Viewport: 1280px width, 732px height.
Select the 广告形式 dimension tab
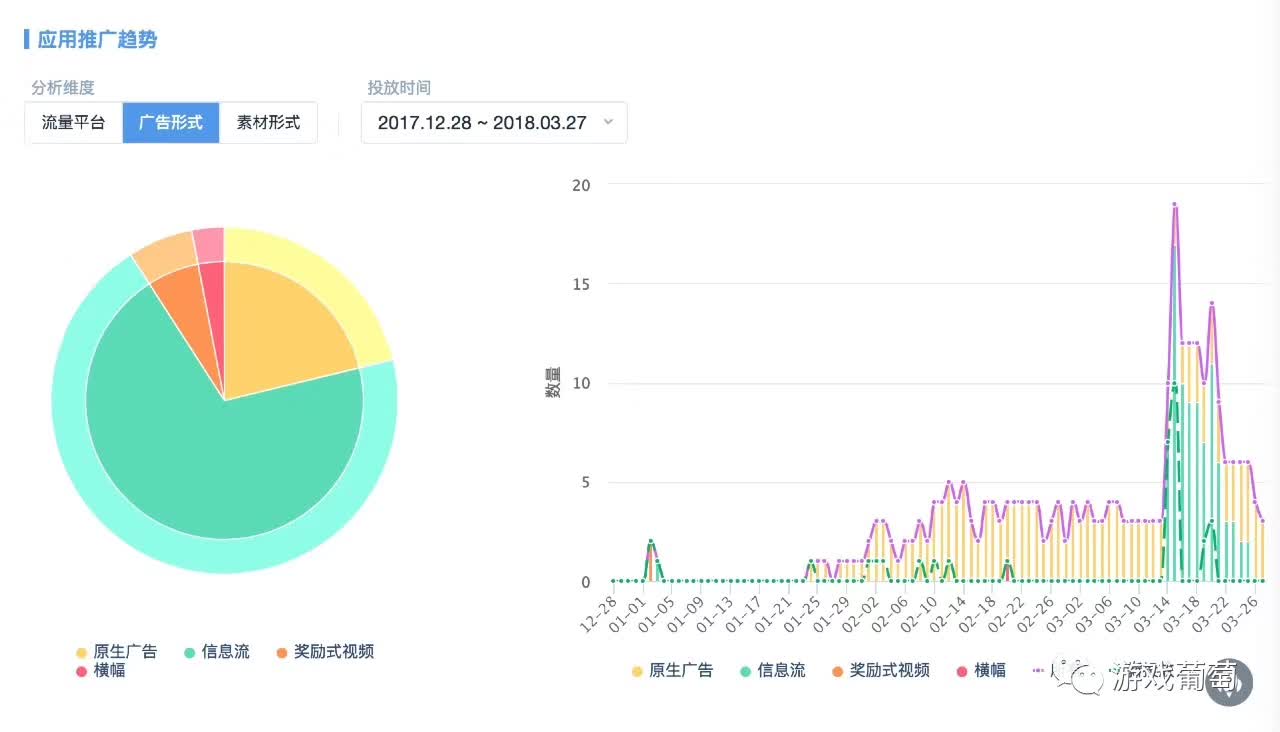point(171,123)
